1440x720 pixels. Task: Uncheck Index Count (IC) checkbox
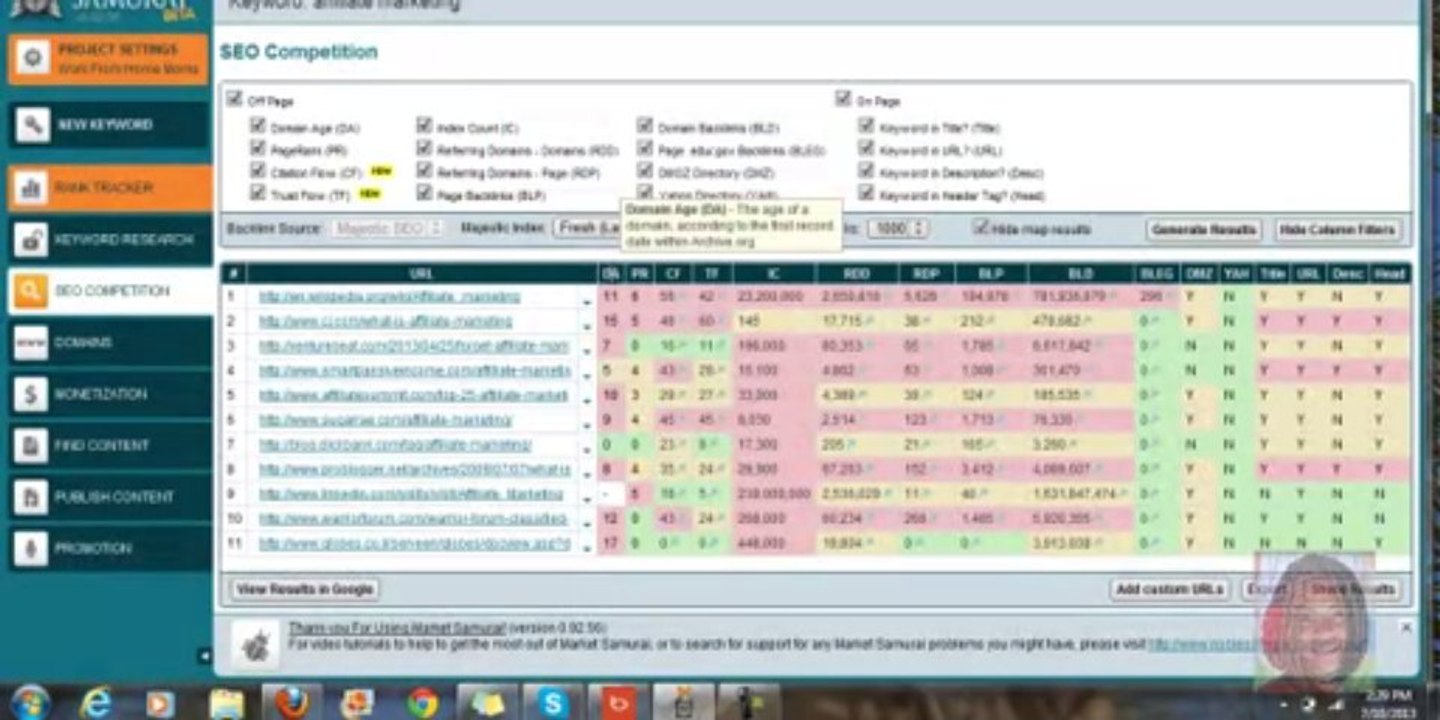click(x=425, y=126)
